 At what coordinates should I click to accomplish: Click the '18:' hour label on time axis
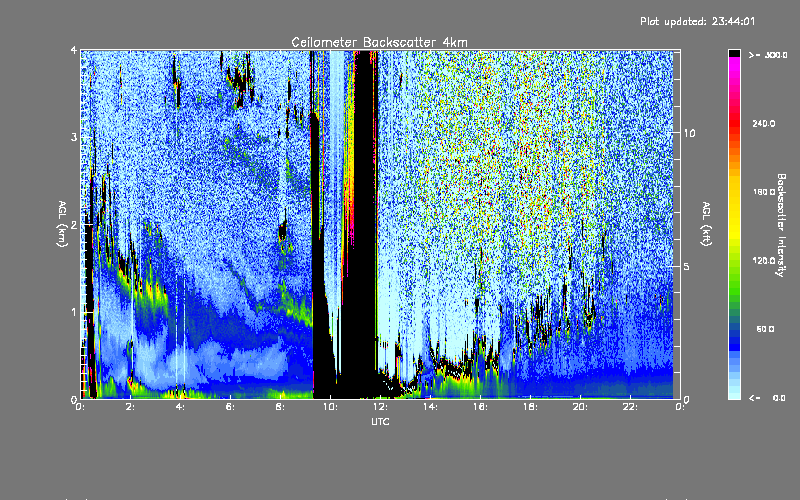(531, 407)
